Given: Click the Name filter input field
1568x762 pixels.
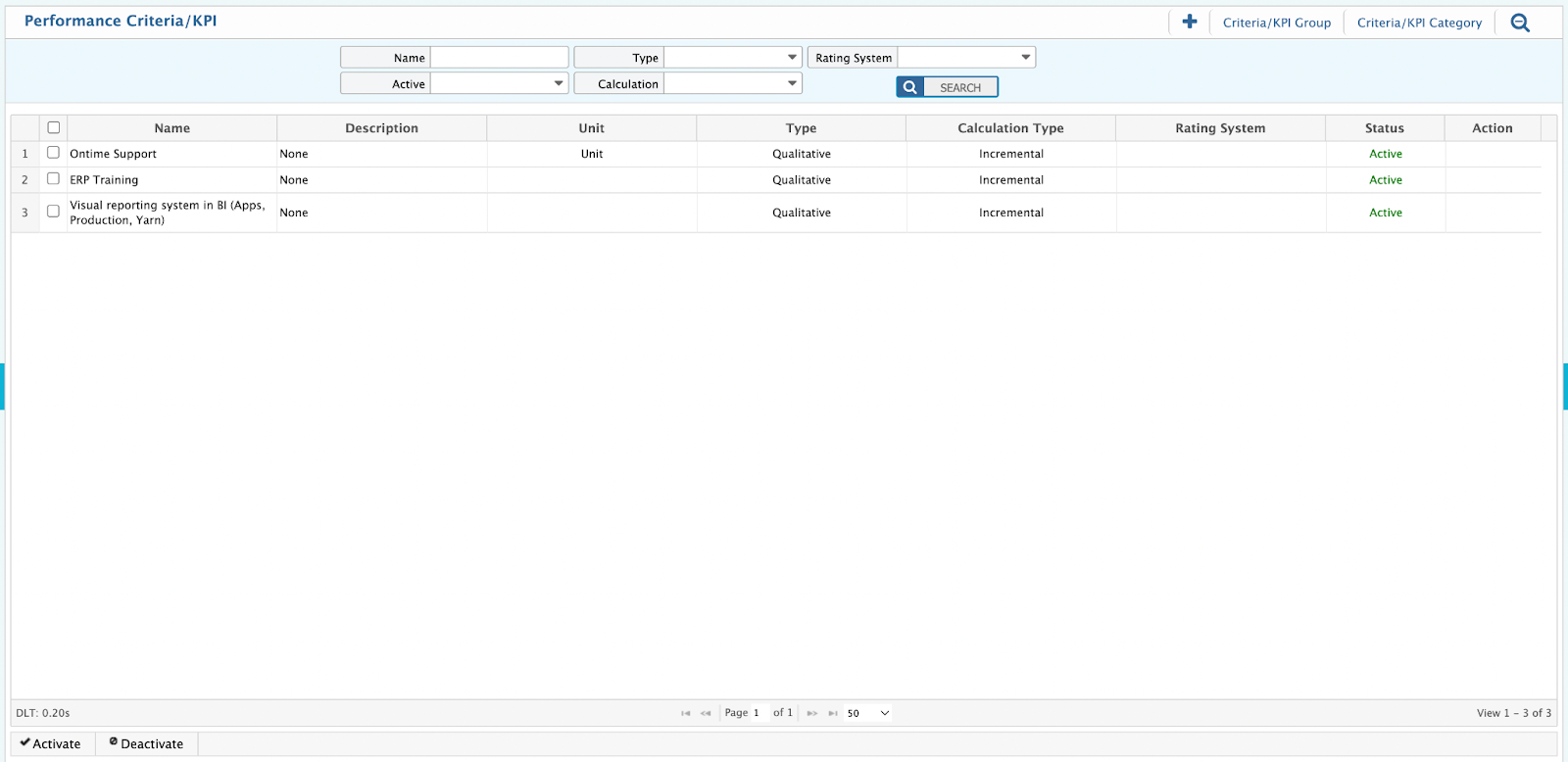Looking at the screenshot, I should pyautogui.click(x=499, y=58).
